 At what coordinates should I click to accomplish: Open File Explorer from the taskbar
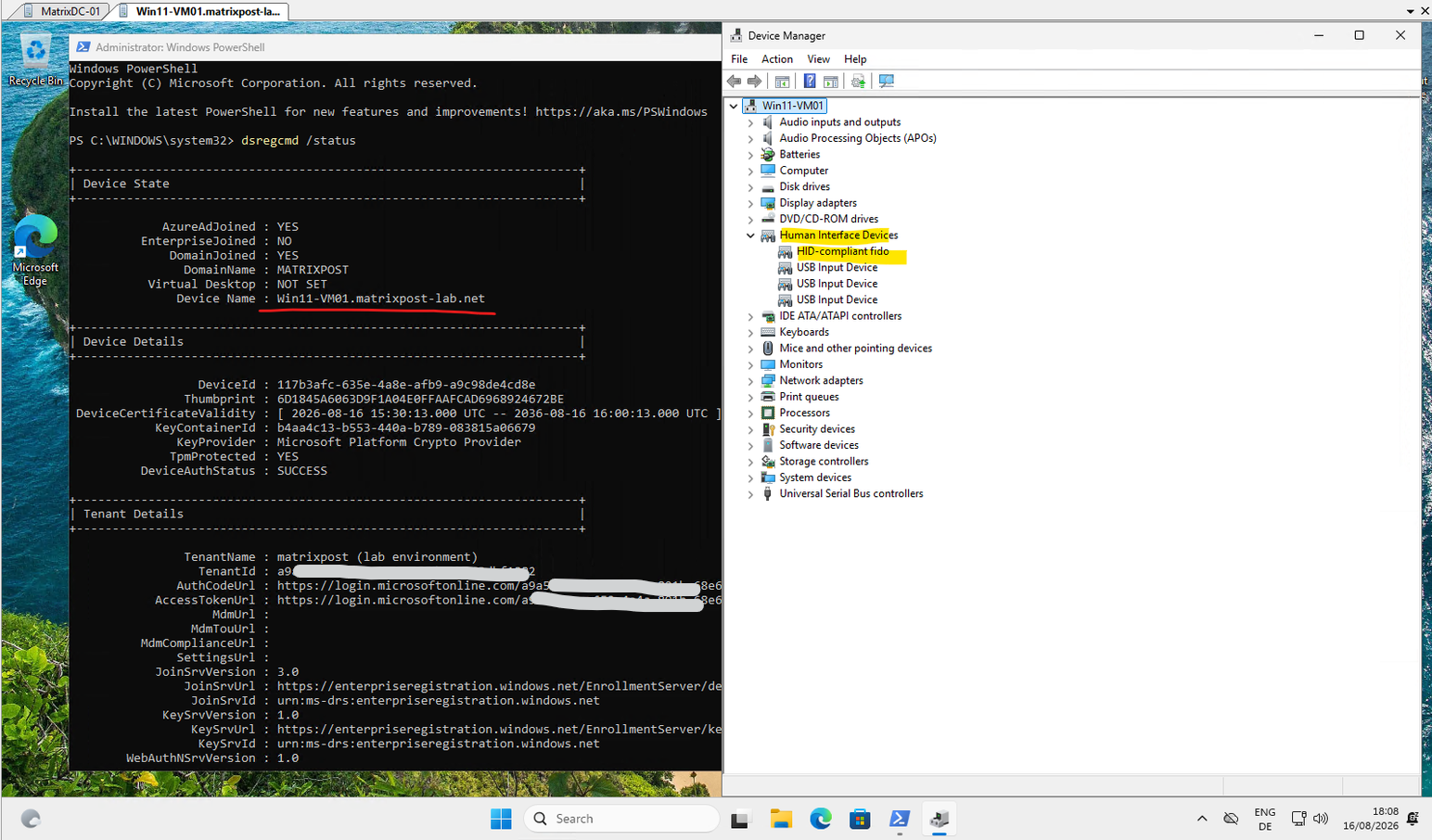pos(781,819)
